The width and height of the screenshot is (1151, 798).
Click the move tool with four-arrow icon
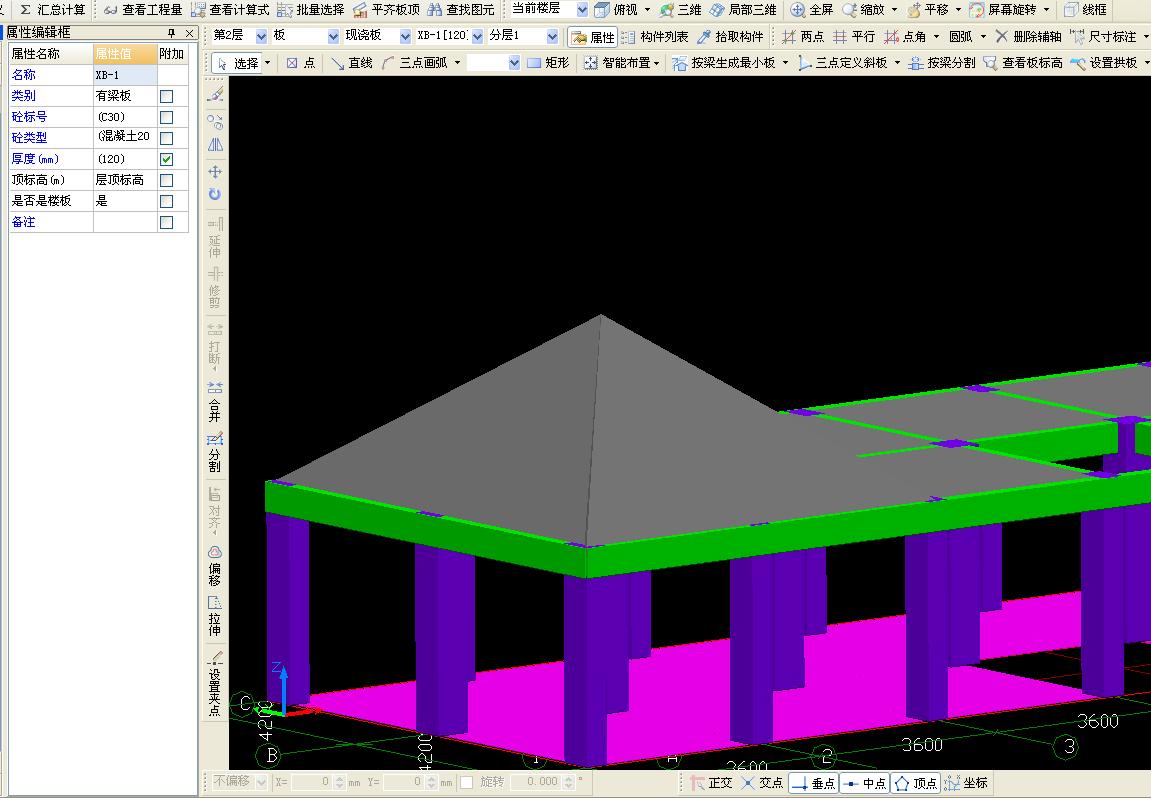[x=215, y=172]
